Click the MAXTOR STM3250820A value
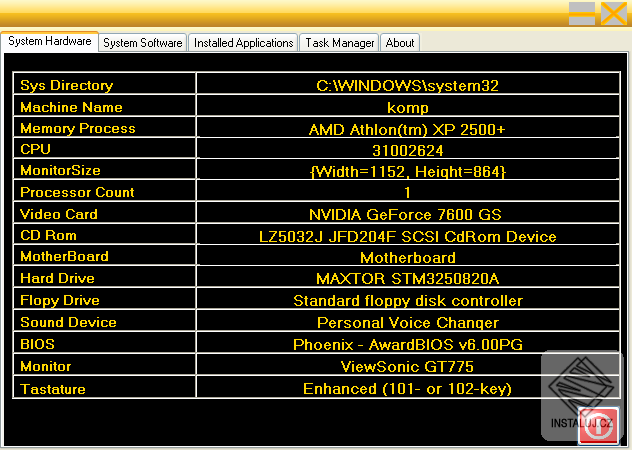Viewport: 632px width, 450px height. (x=407, y=279)
